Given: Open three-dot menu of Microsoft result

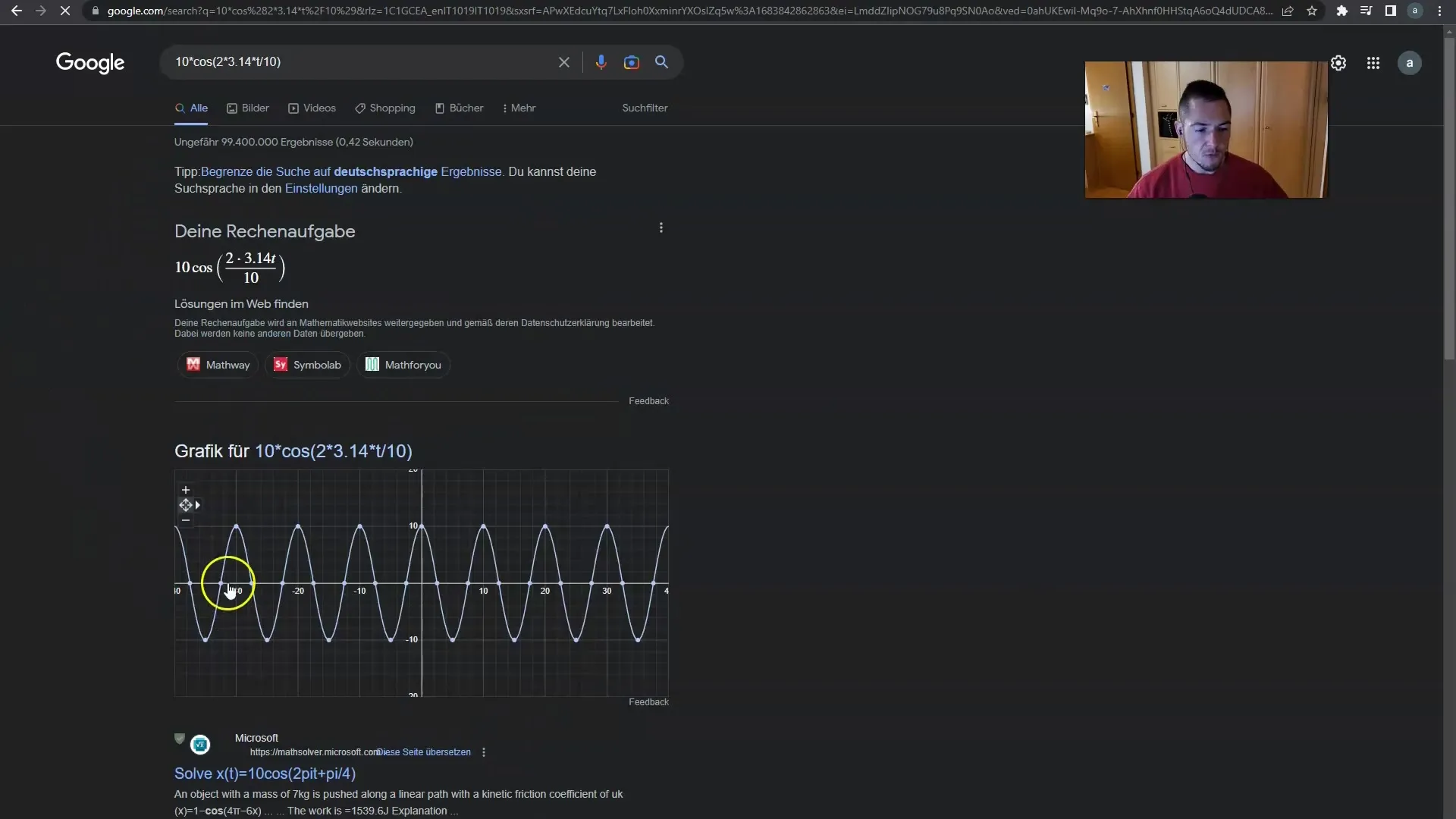Looking at the screenshot, I should (x=484, y=752).
